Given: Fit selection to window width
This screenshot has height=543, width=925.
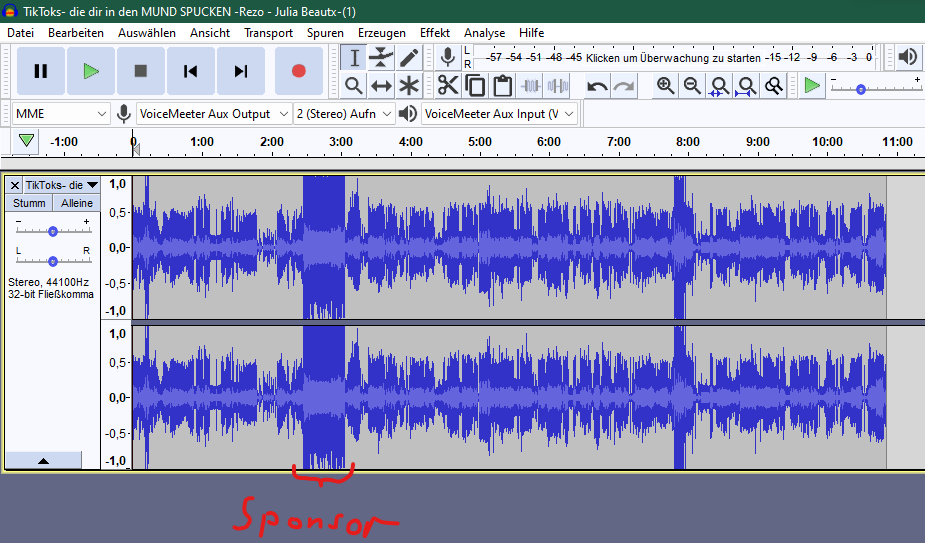Looking at the screenshot, I should tap(719, 86).
